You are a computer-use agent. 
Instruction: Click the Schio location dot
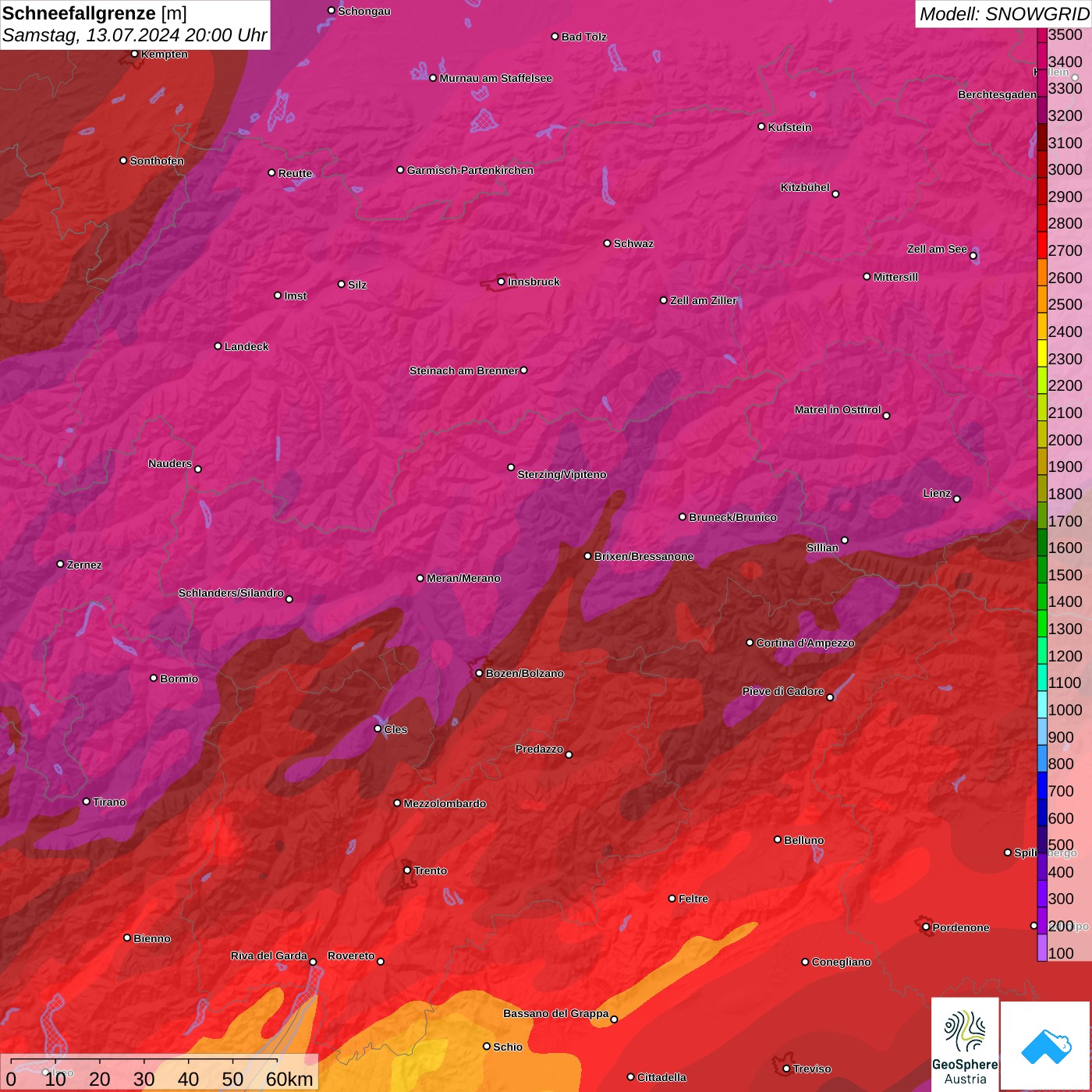(487, 1046)
